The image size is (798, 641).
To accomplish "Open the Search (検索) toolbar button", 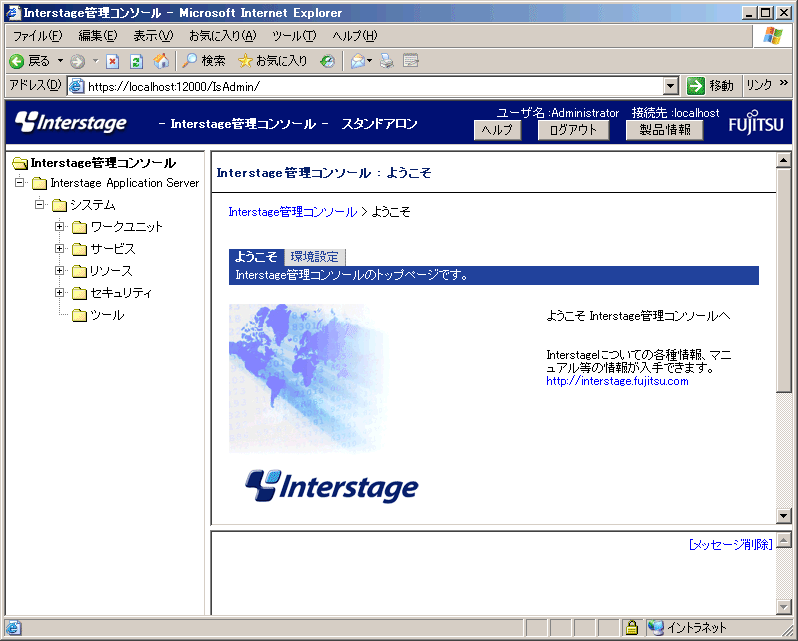I will (204, 61).
